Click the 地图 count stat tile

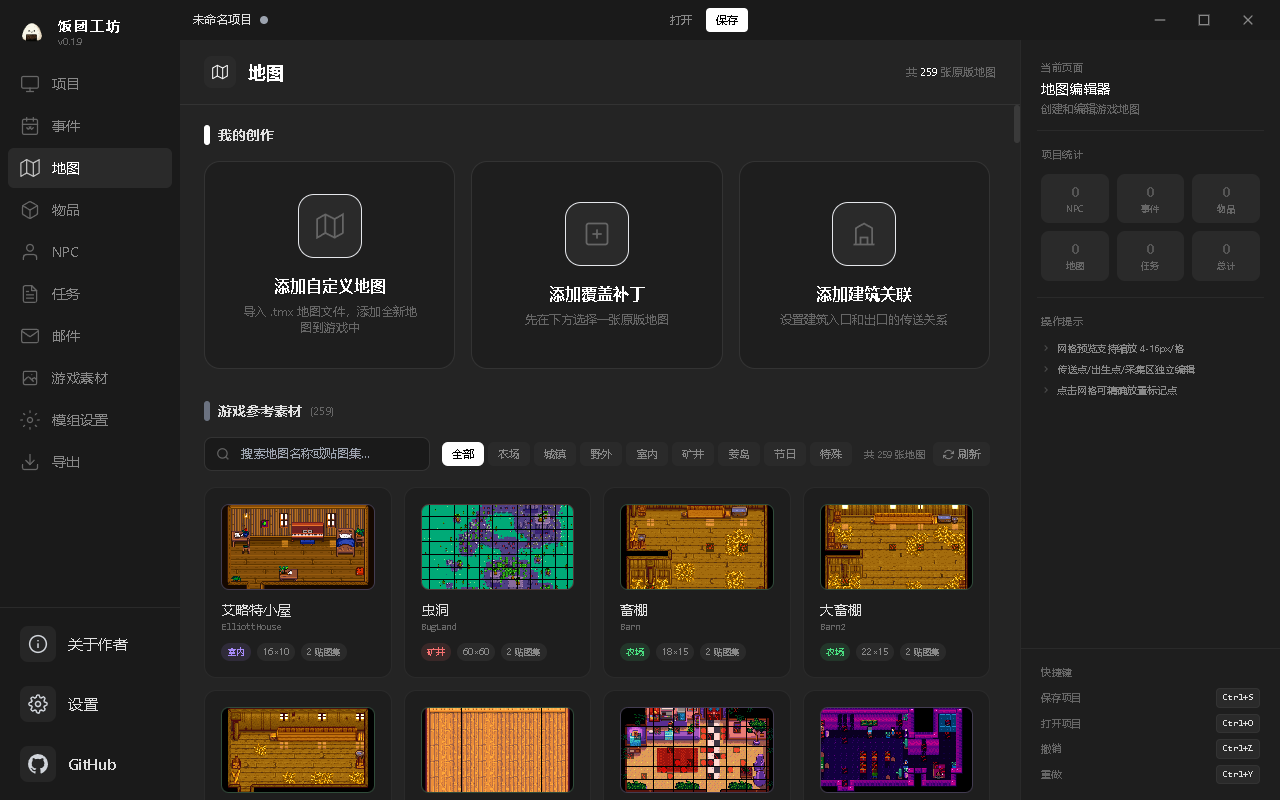pyautogui.click(x=1075, y=256)
